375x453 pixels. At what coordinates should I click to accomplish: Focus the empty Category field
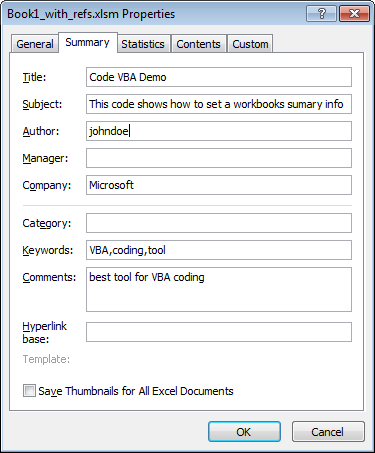pyautogui.click(x=219, y=223)
